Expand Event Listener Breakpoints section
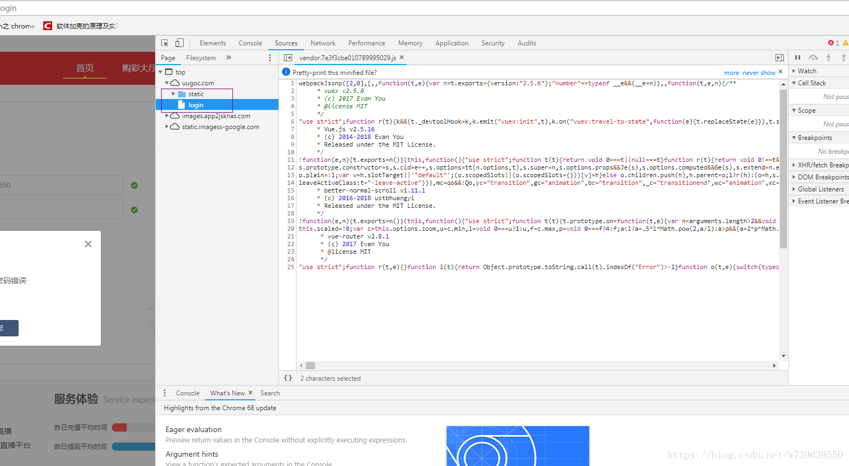The height and width of the screenshot is (466, 849). (x=819, y=201)
